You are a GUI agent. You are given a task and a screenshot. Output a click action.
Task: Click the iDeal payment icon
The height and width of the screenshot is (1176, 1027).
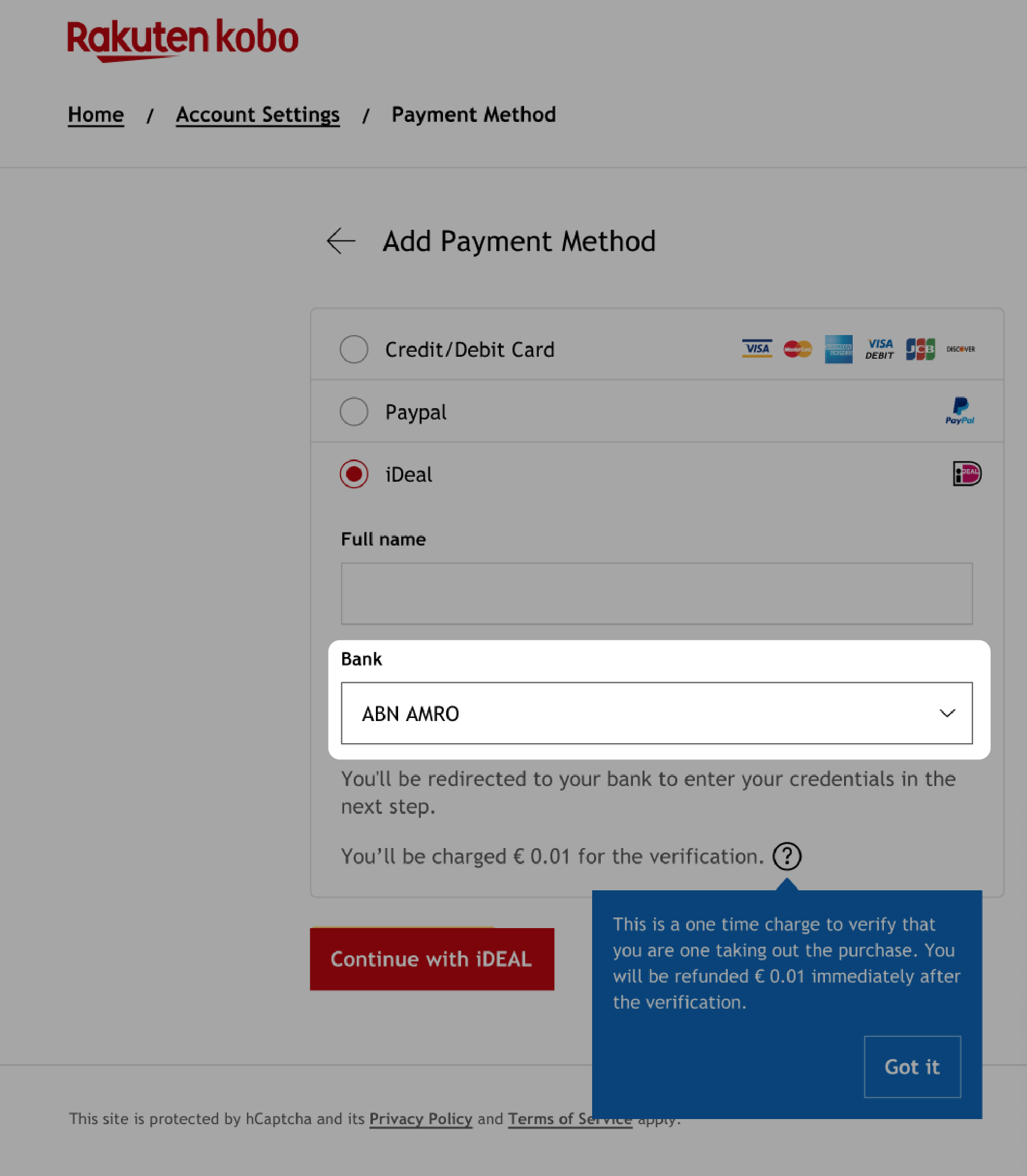pyautogui.click(x=966, y=473)
